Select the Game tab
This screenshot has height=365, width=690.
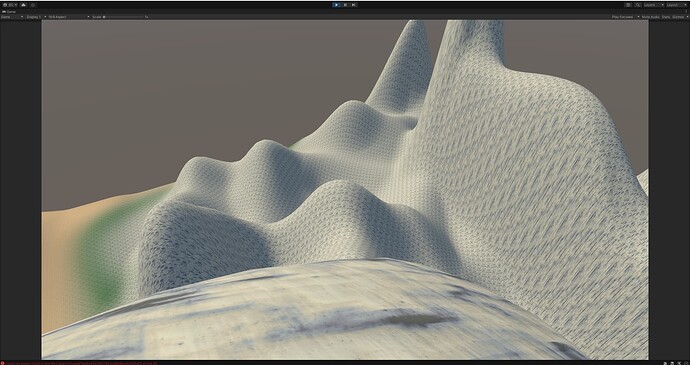click(9, 11)
